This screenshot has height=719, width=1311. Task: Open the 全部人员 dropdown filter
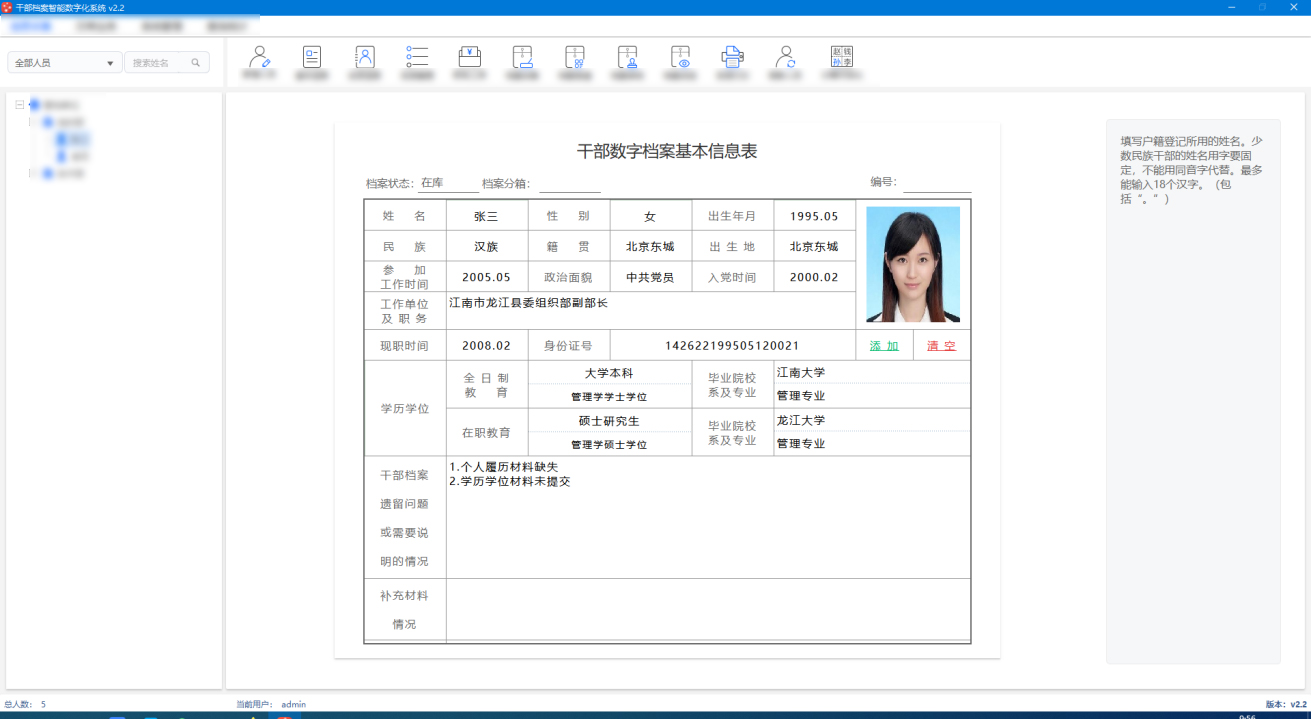click(65, 63)
